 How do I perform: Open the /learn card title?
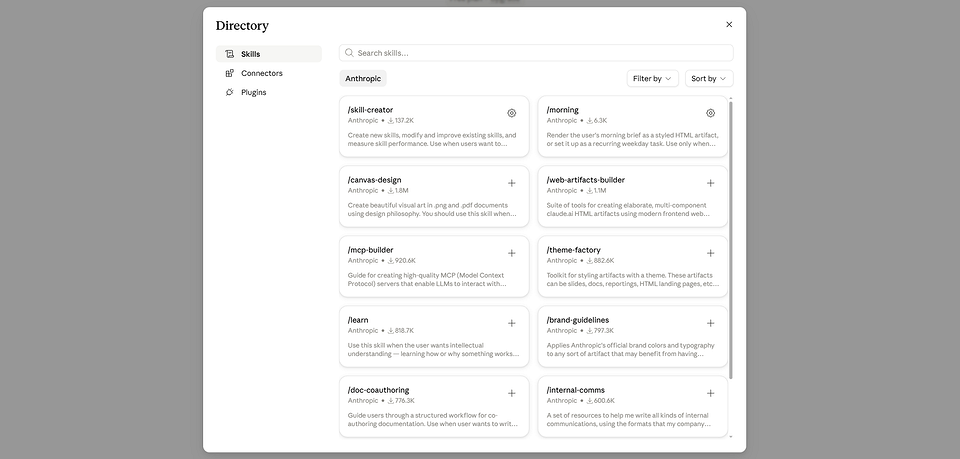tap(358, 320)
